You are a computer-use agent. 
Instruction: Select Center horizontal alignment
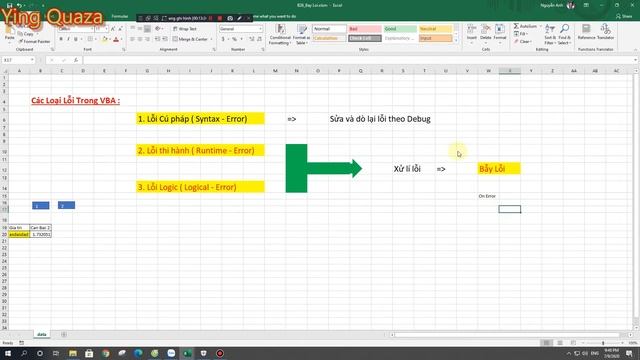click(140, 39)
